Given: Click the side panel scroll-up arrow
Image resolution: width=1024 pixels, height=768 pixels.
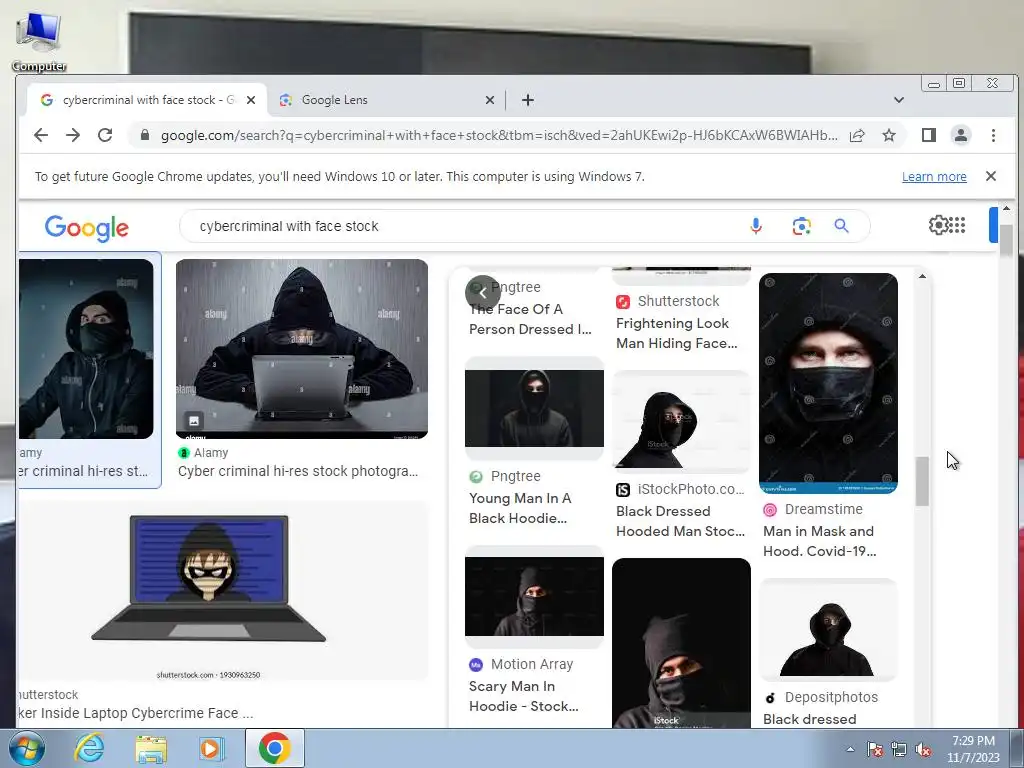Looking at the screenshot, I should (x=922, y=276).
